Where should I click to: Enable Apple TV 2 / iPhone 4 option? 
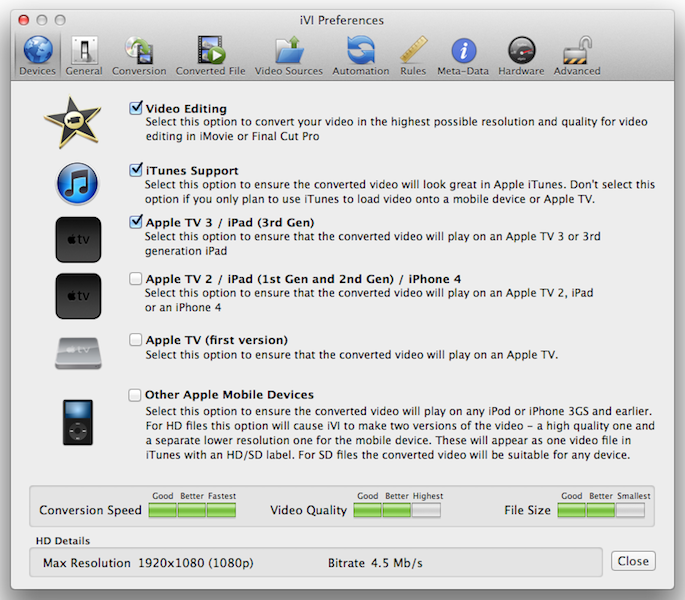pos(136,278)
